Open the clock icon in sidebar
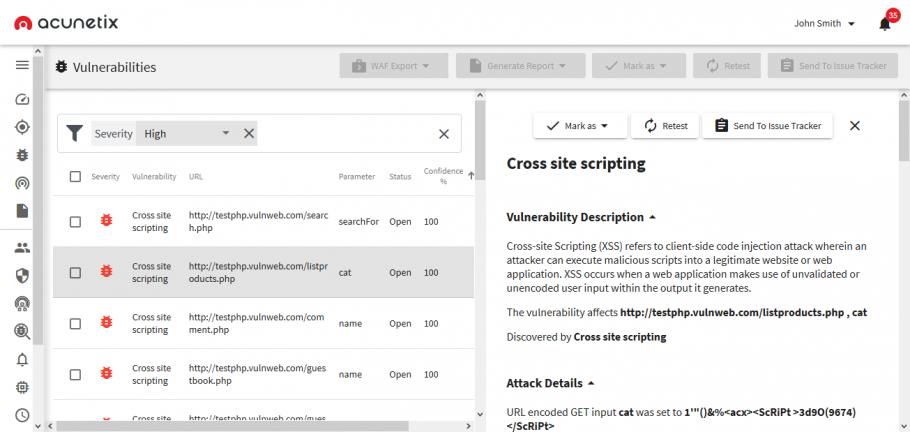The height and width of the screenshot is (432, 910). 22,415
